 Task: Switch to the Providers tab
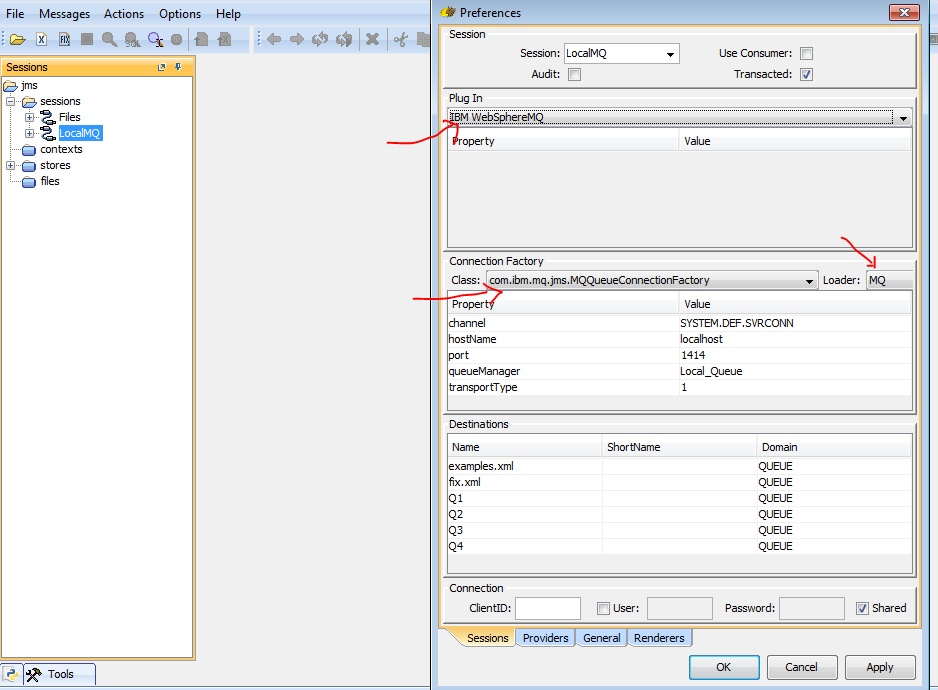coord(545,637)
